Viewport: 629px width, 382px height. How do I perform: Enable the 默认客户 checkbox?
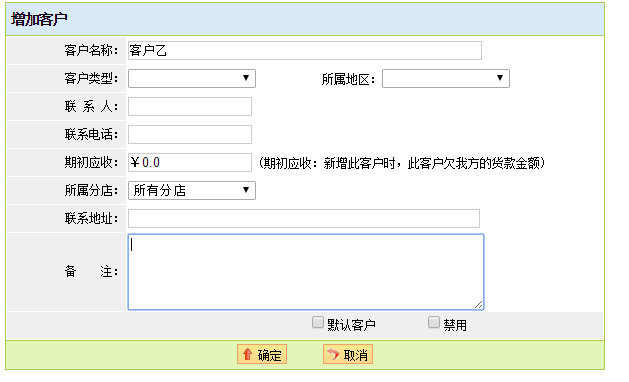318,323
